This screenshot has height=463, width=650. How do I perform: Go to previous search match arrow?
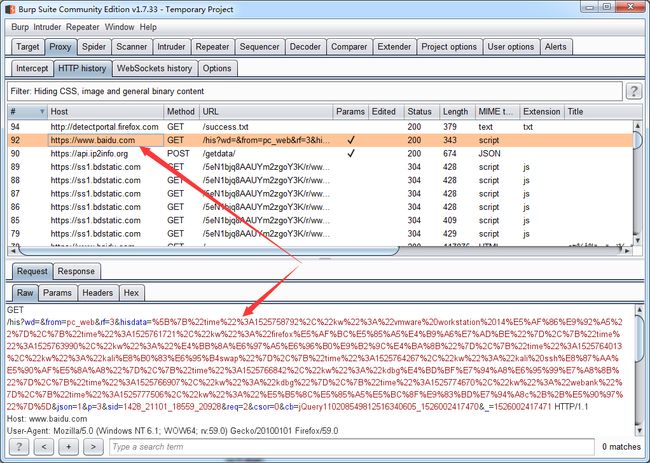click(44, 447)
